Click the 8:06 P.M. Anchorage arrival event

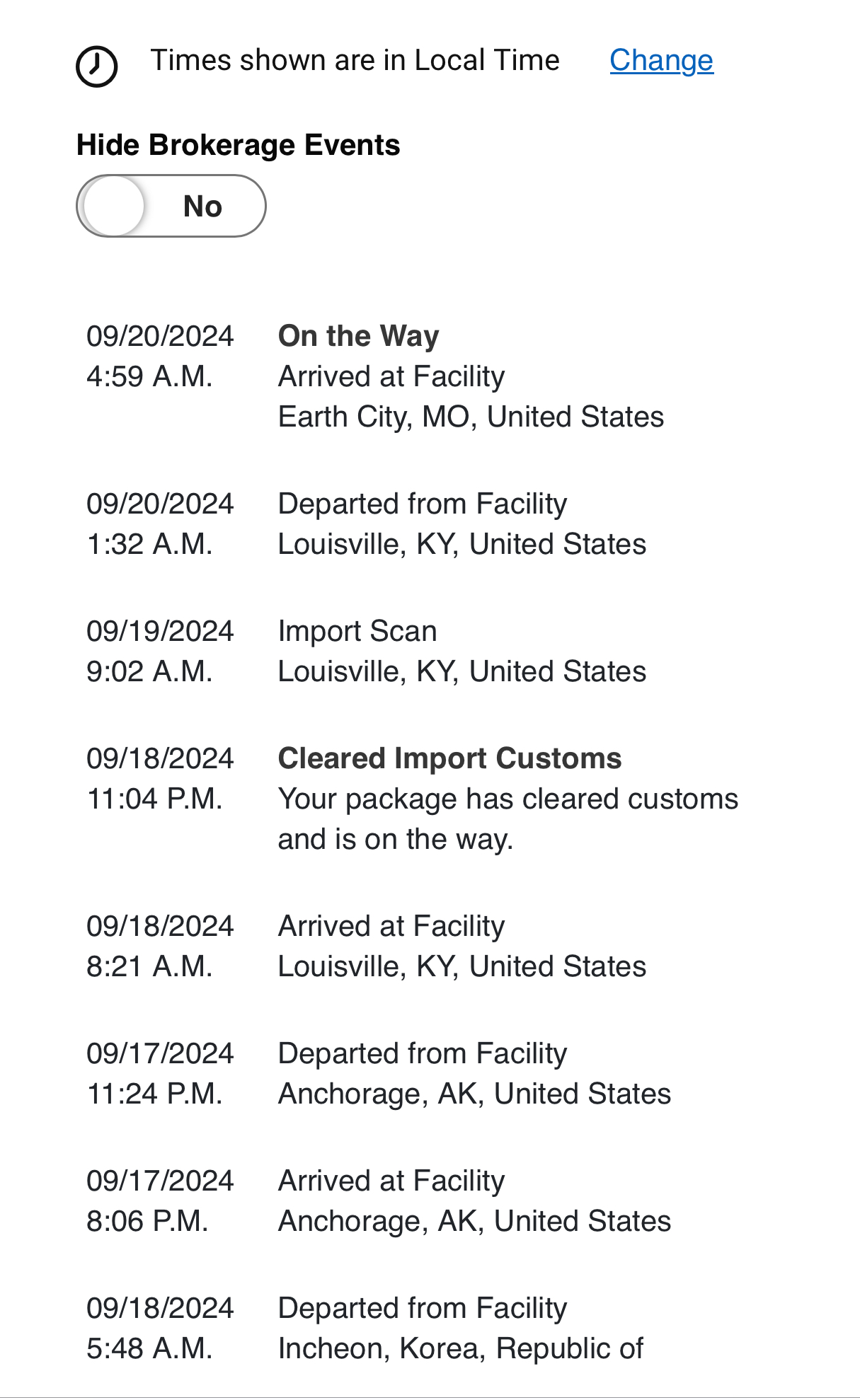click(x=391, y=1181)
